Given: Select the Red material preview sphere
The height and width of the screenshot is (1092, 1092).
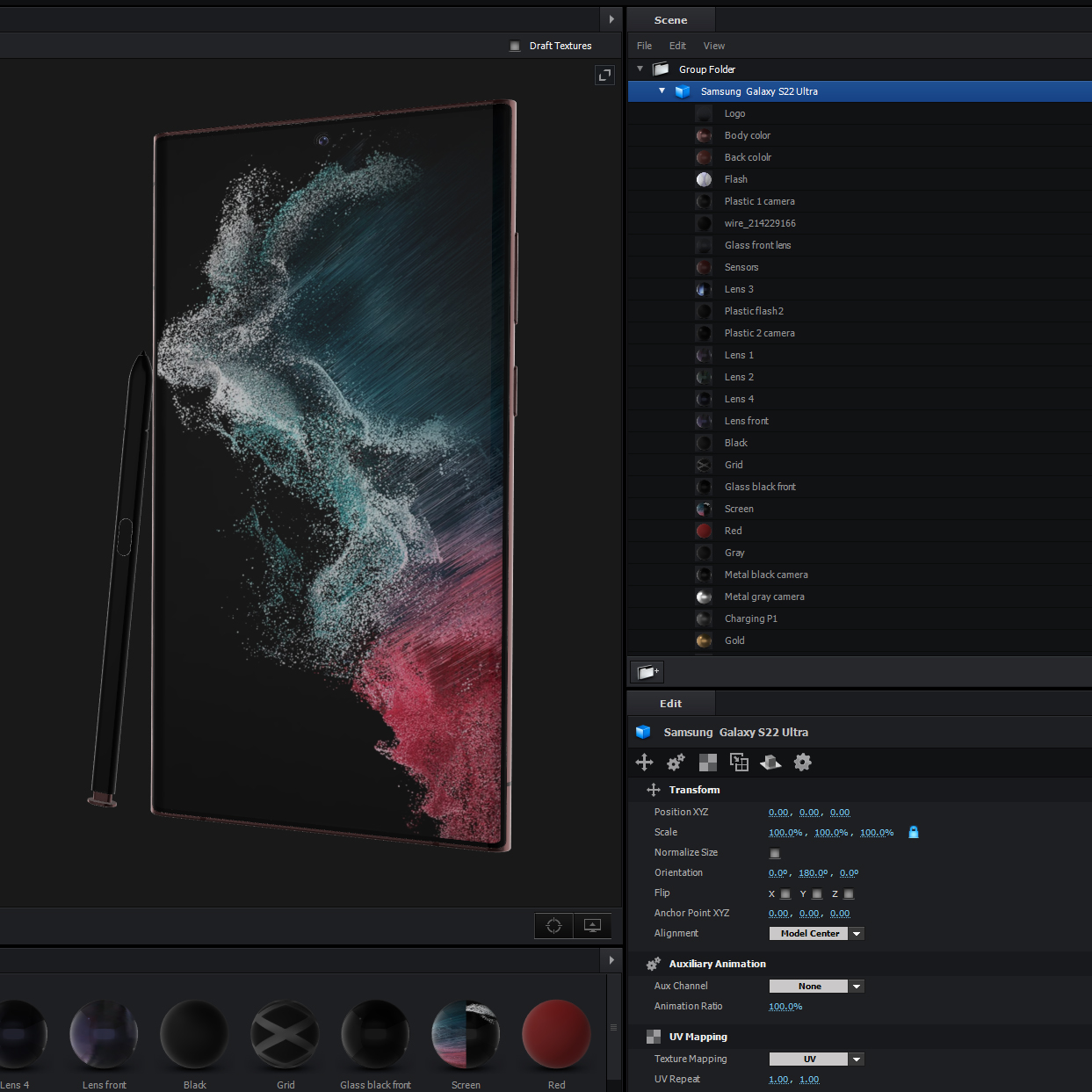Looking at the screenshot, I should coord(556,1034).
